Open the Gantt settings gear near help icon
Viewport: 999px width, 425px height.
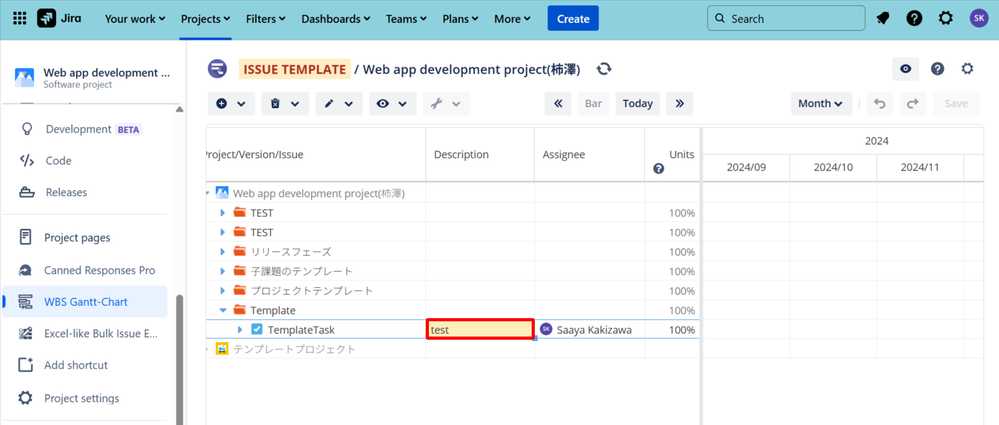[x=967, y=69]
